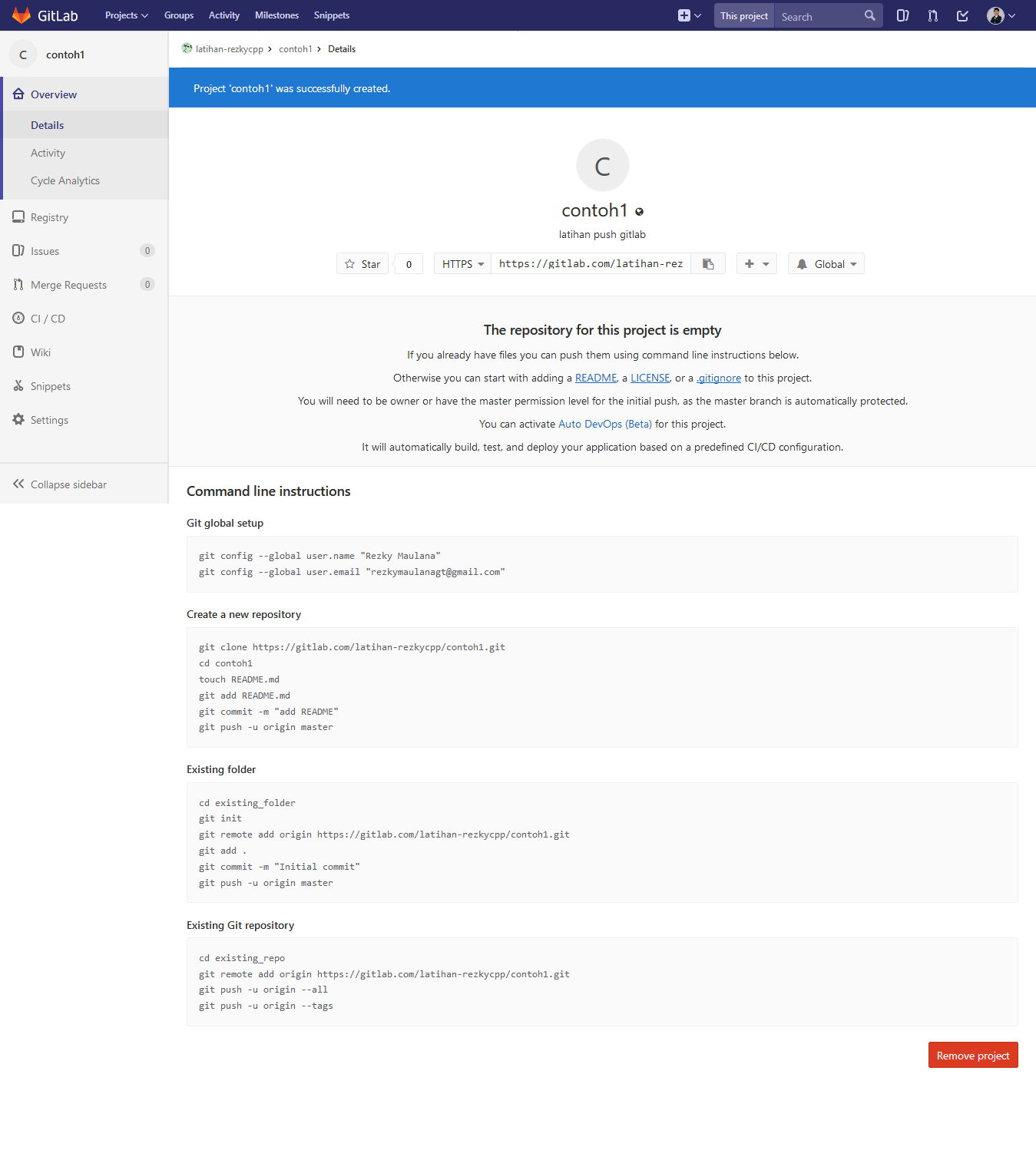Open the project Wiki

pyautogui.click(x=41, y=352)
